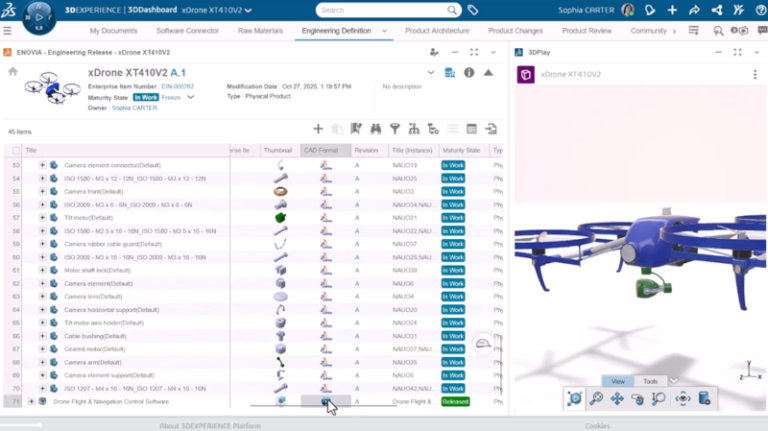Screen dimensions: 768x431
Task: Click the Tilt motor green thumbnail
Action: tap(280, 217)
